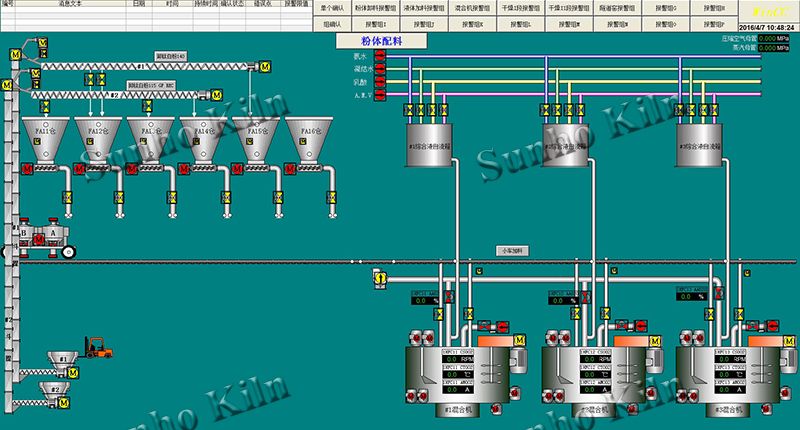Click the red motor under the FA12 silo
The width and height of the screenshot is (800, 430).
pos(80,169)
